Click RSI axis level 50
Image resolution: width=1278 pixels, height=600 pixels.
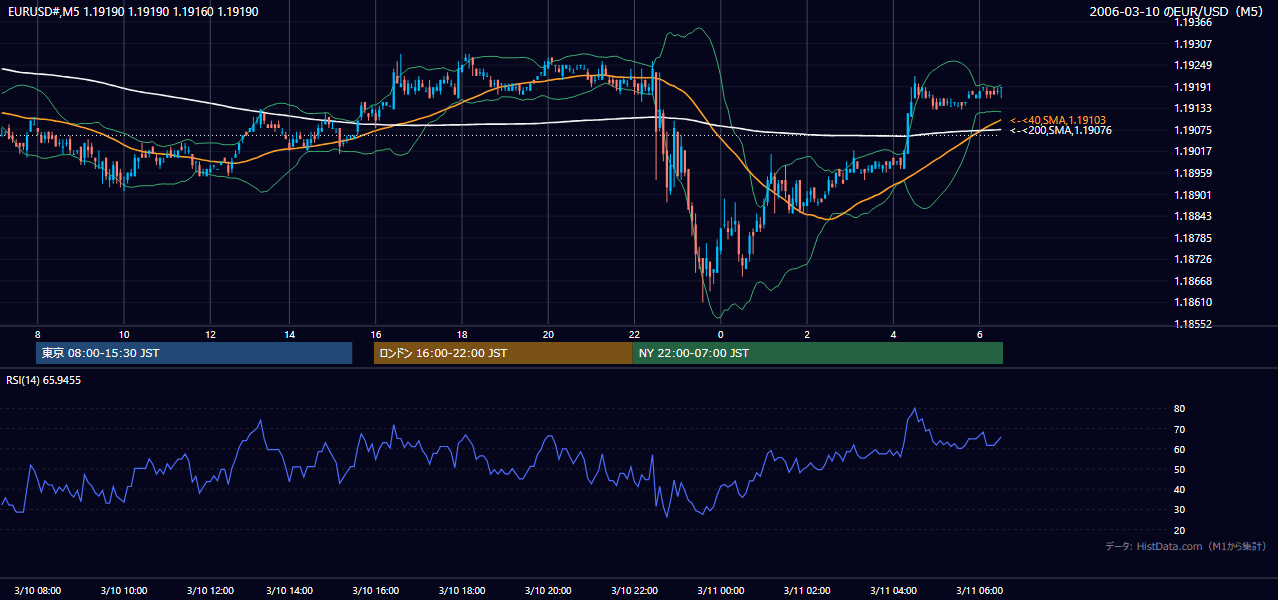pyautogui.click(x=1180, y=469)
